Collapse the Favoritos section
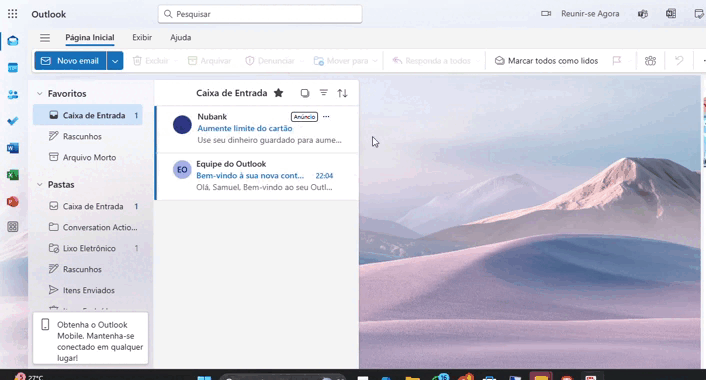Image resolution: width=706 pixels, height=380 pixels. pyautogui.click(x=40, y=94)
